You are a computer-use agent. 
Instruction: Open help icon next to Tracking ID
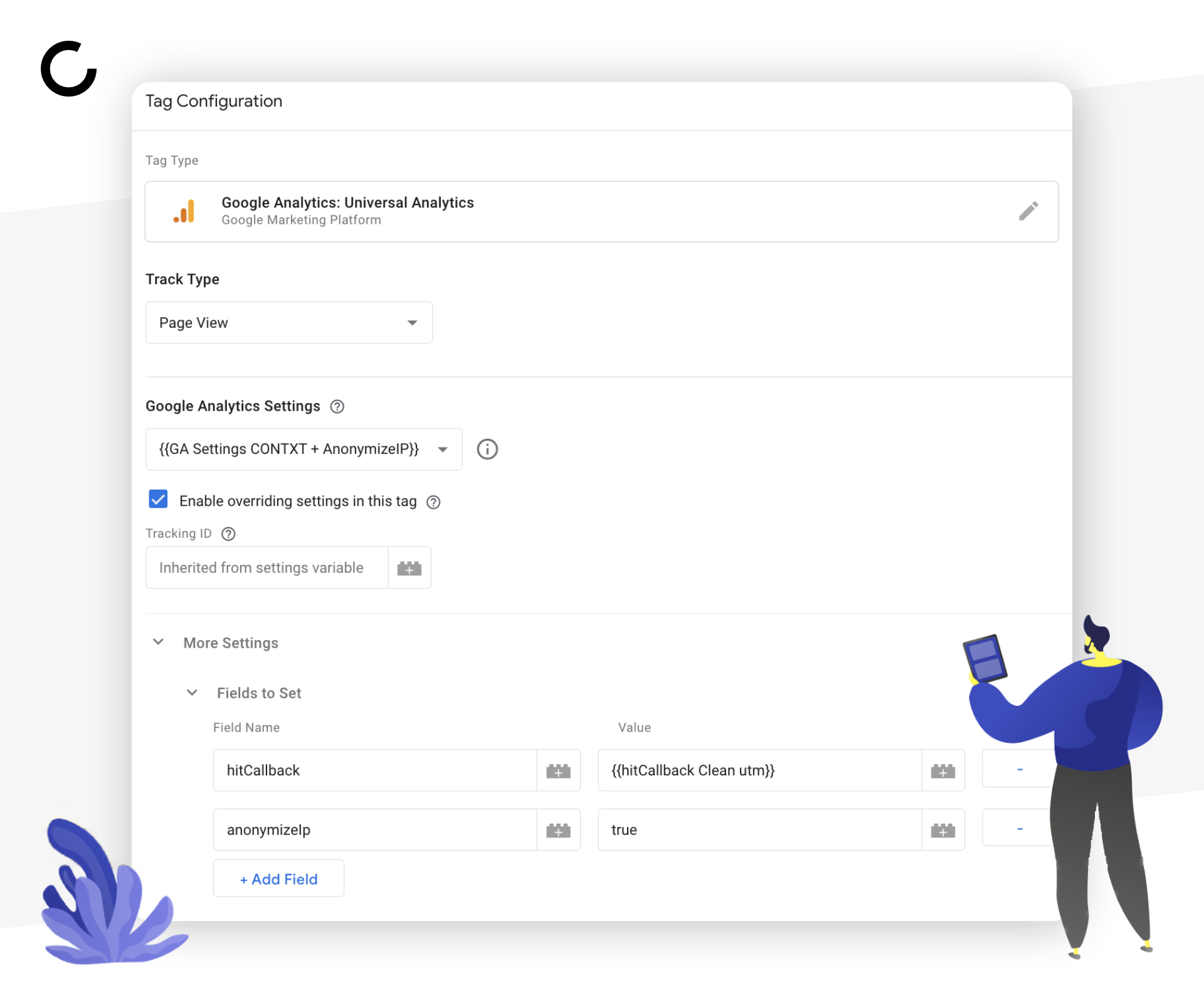[x=229, y=534]
